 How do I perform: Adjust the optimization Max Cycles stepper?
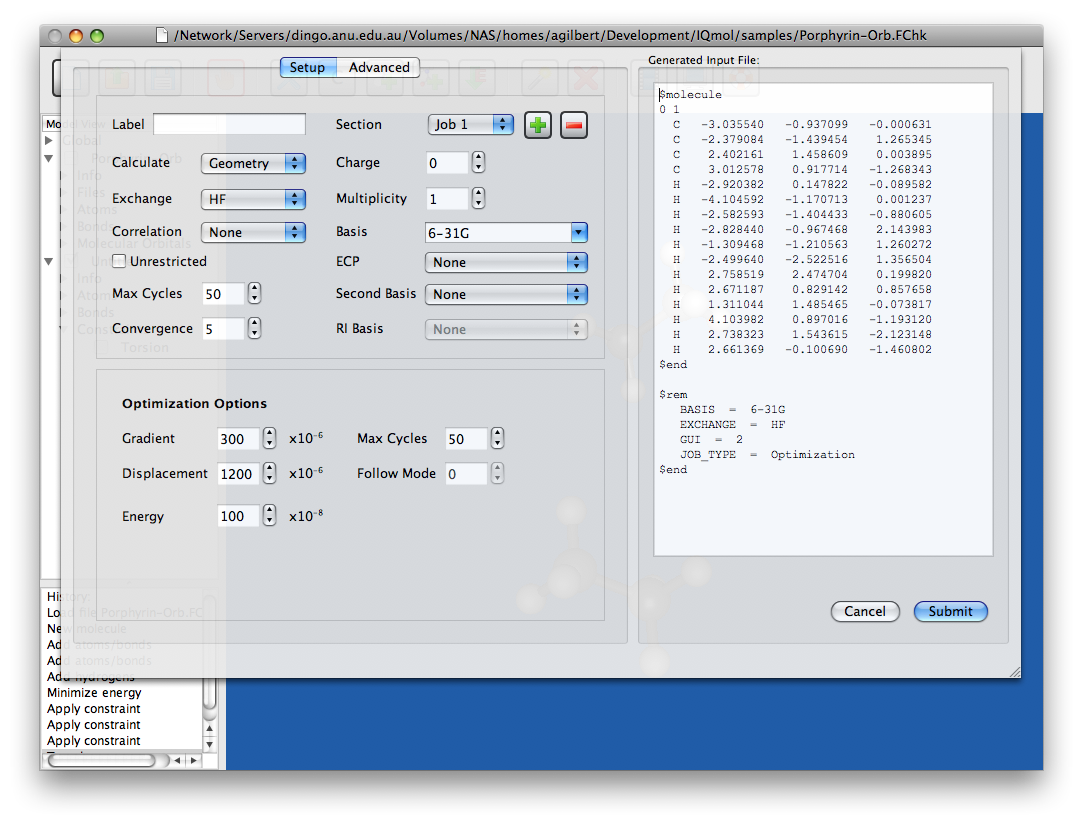click(498, 438)
